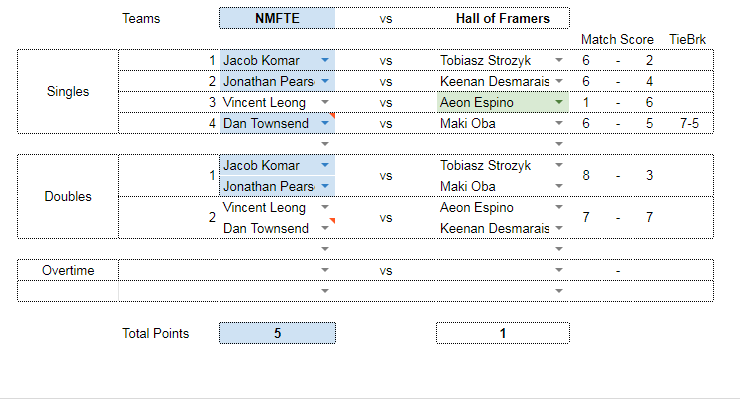Select the NMFTE total points cell showing 5
This screenshot has height=400, width=740.
click(x=278, y=333)
